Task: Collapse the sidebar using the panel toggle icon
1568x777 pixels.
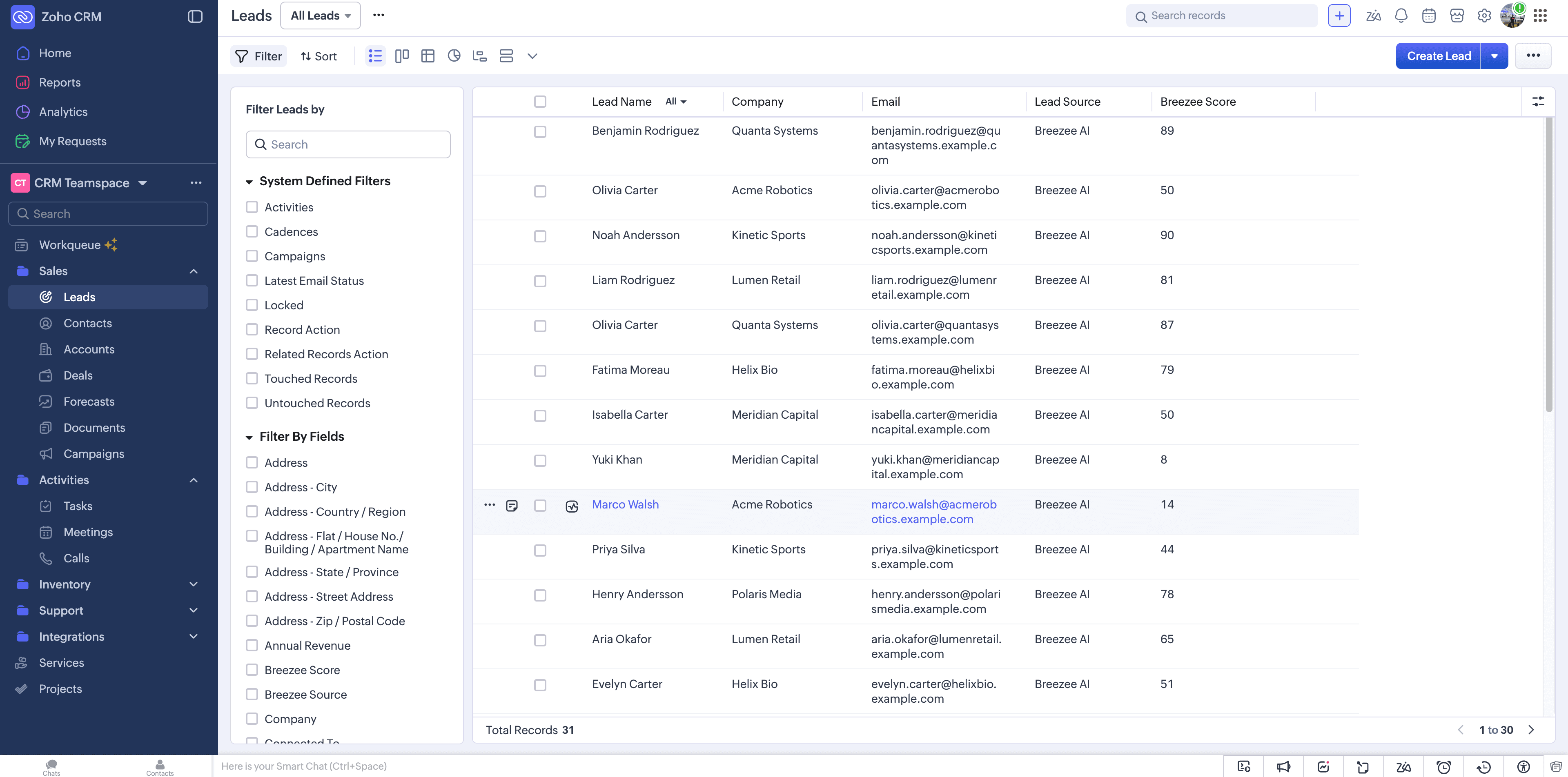Action: 195,16
